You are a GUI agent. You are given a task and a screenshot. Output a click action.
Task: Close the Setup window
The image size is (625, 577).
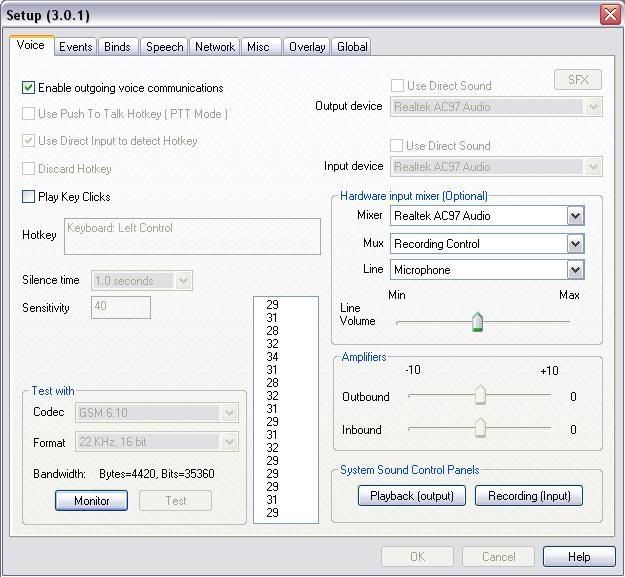(610, 15)
